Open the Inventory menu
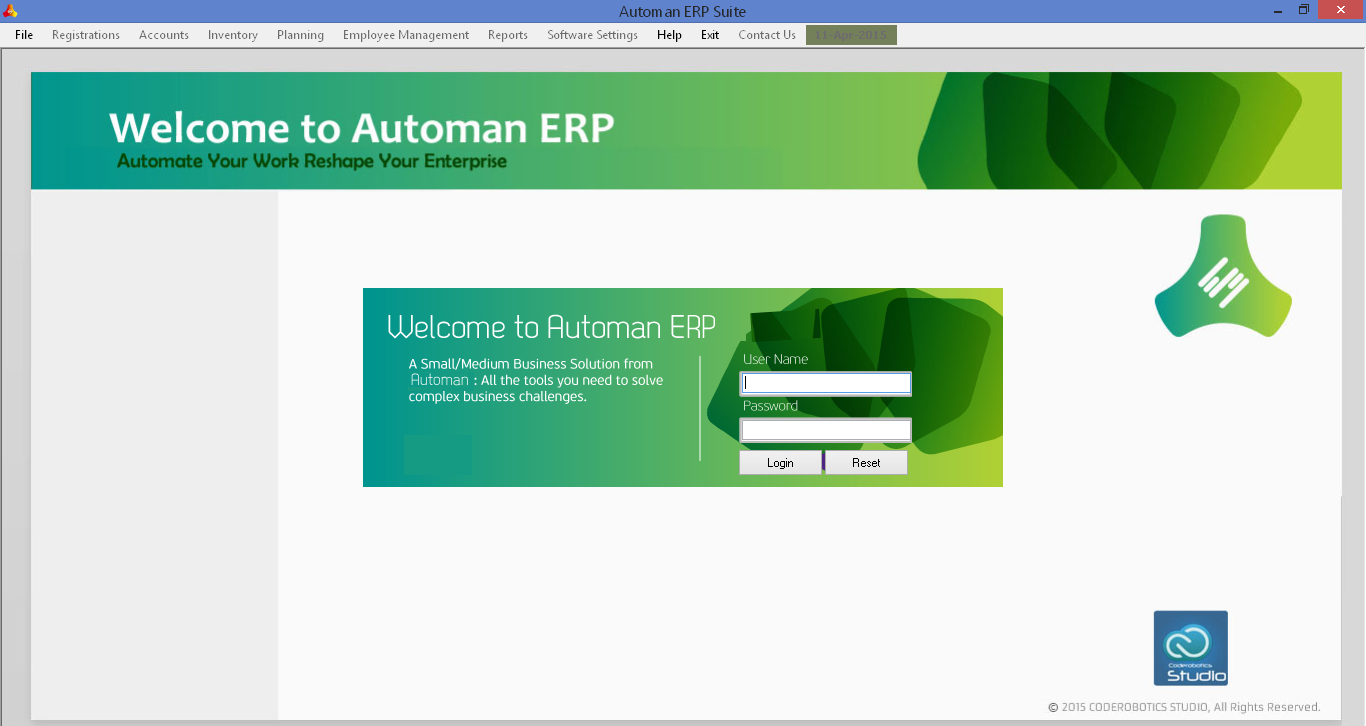This screenshot has height=726, width=1366. coord(233,35)
